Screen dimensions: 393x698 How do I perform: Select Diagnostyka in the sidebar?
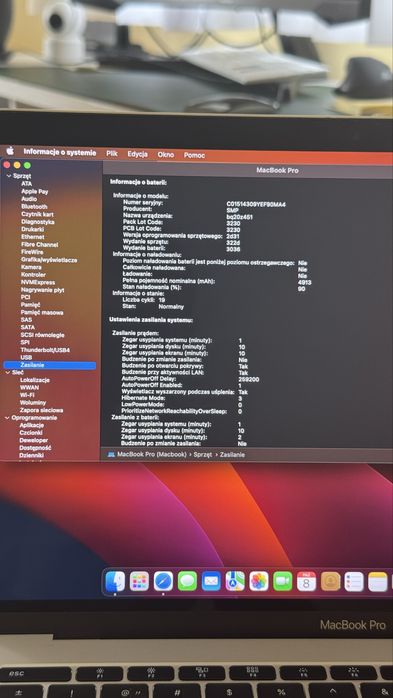[x=38, y=222]
